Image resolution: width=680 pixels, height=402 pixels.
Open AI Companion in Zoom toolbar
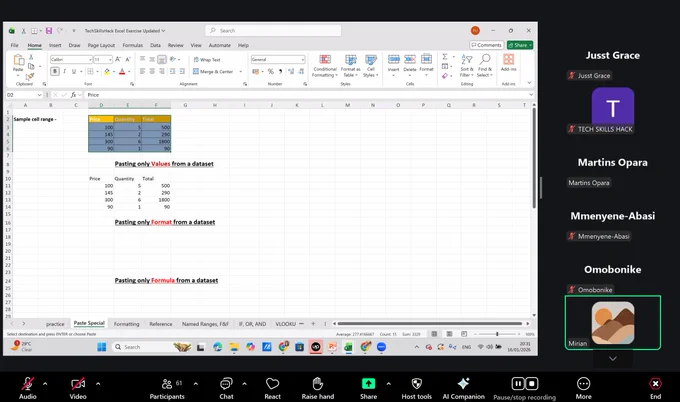[463, 388]
